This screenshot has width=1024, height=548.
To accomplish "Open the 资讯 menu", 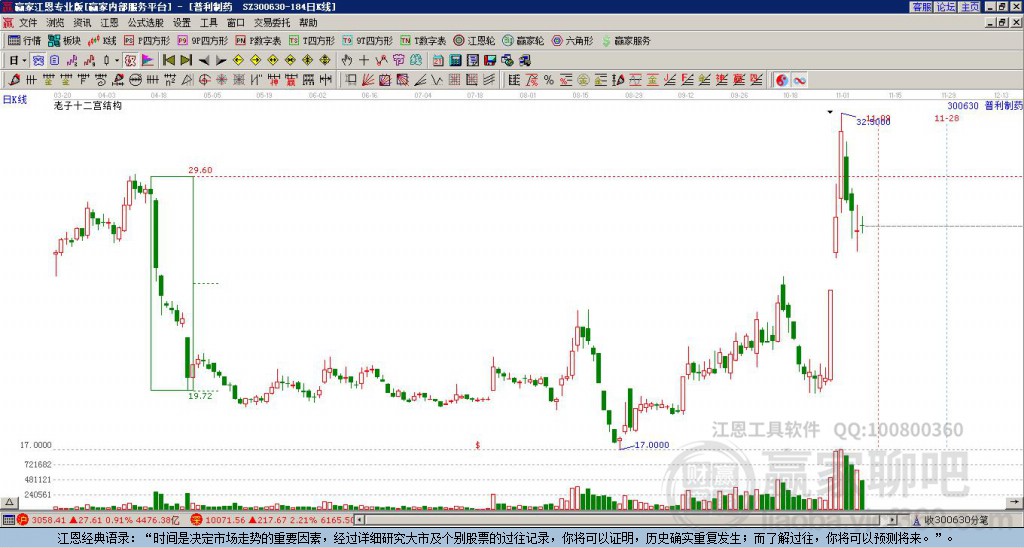I will point(82,23).
